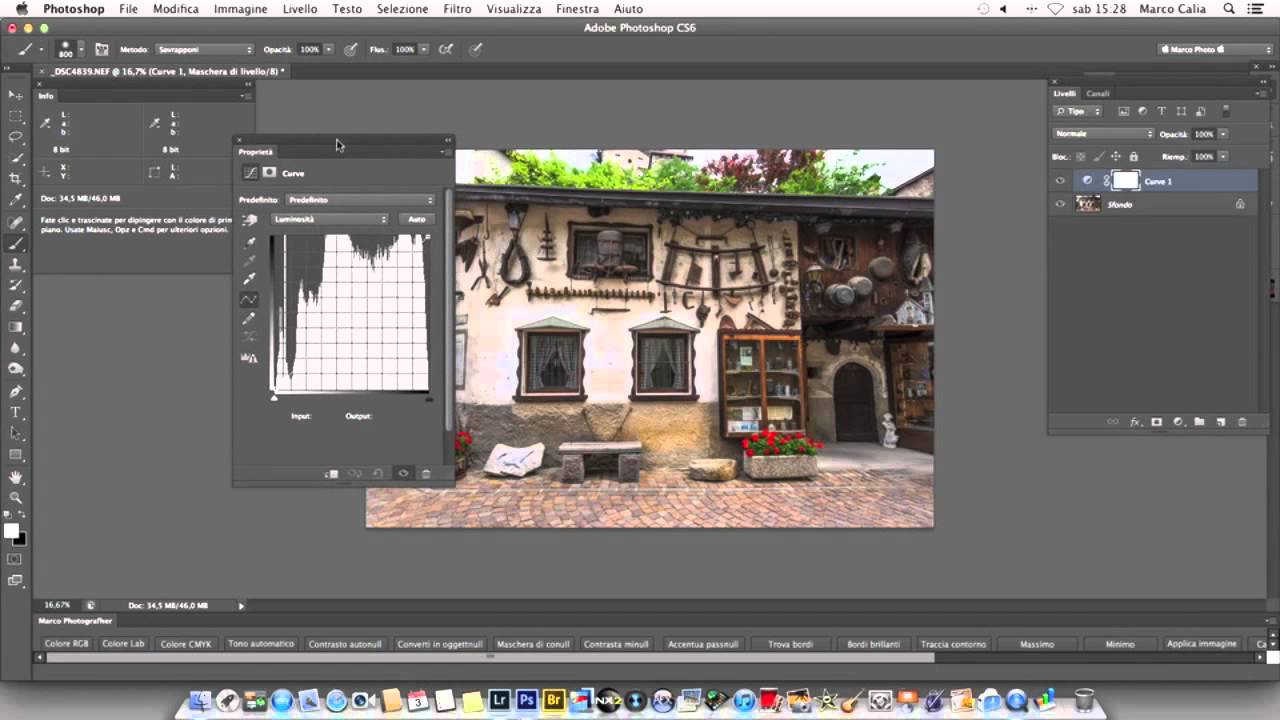The height and width of the screenshot is (720, 1280).
Task: Select the draw-curve pencil in Curve panel
Action: pyautogui.click(x=249, y=317)
